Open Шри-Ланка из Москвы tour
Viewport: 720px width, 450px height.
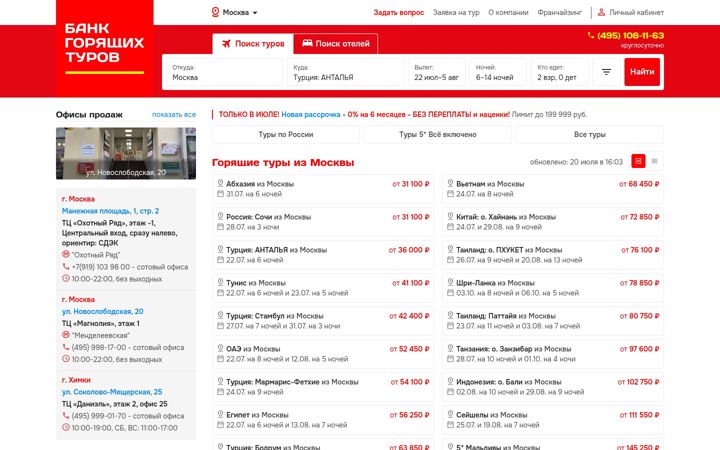[x=553, y=288]
